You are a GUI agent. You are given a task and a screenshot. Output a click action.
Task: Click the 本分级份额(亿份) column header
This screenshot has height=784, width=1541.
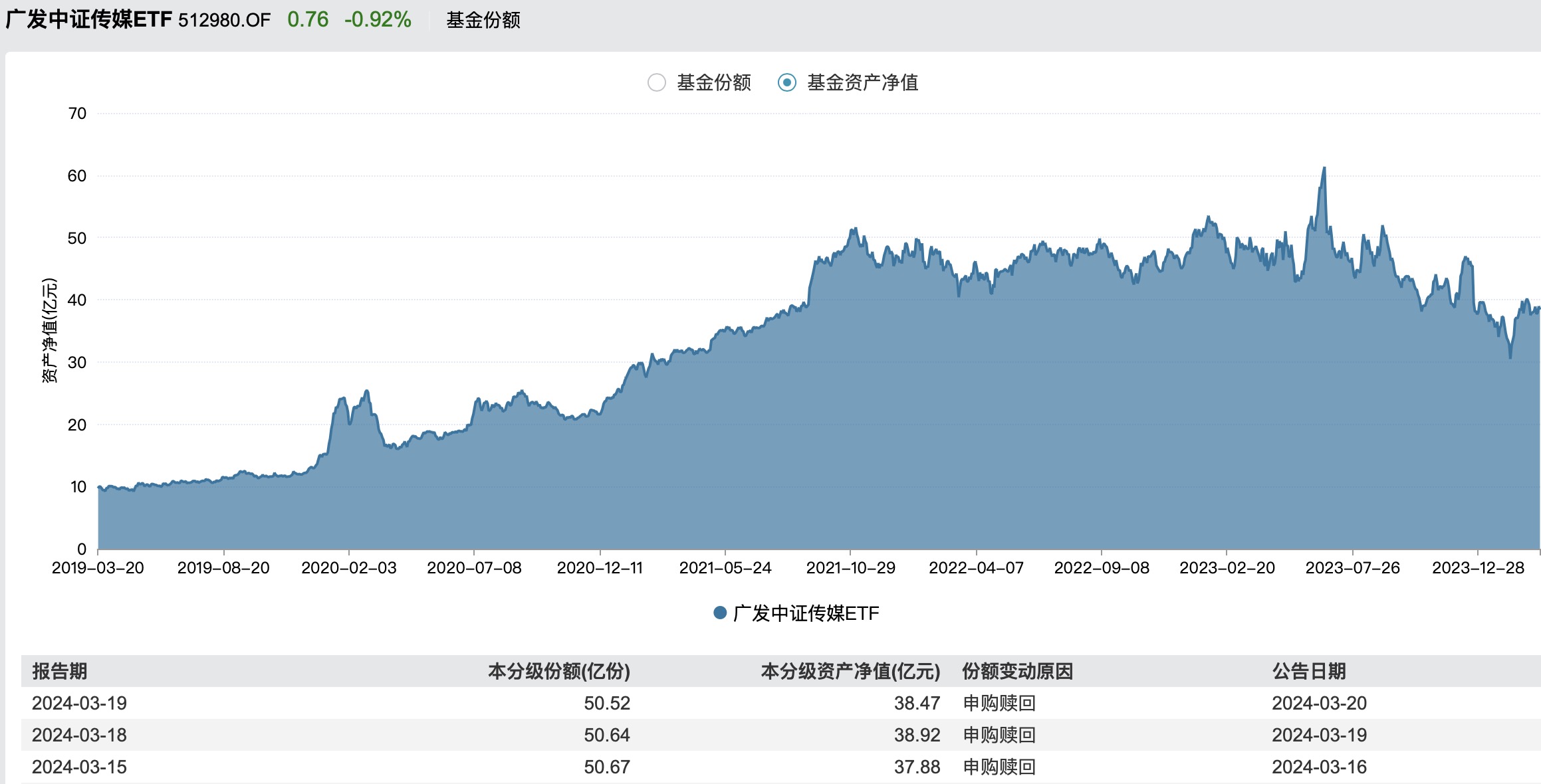coord(558,671)
